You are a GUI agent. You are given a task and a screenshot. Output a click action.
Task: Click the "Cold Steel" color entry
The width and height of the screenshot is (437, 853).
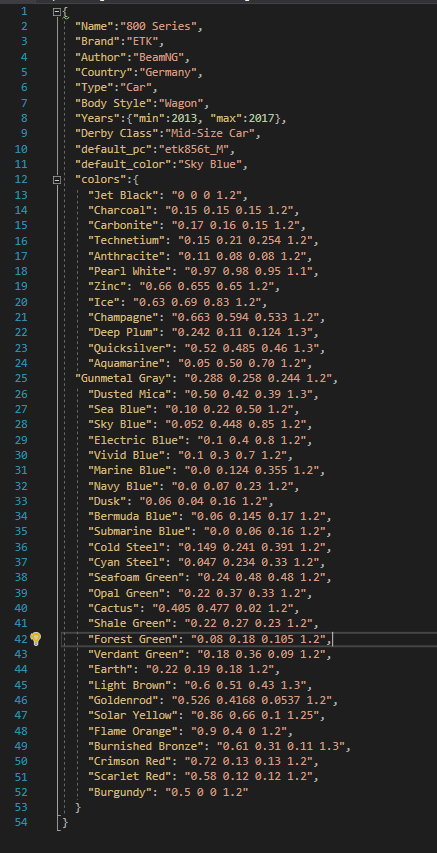click(x=210, y=547)
